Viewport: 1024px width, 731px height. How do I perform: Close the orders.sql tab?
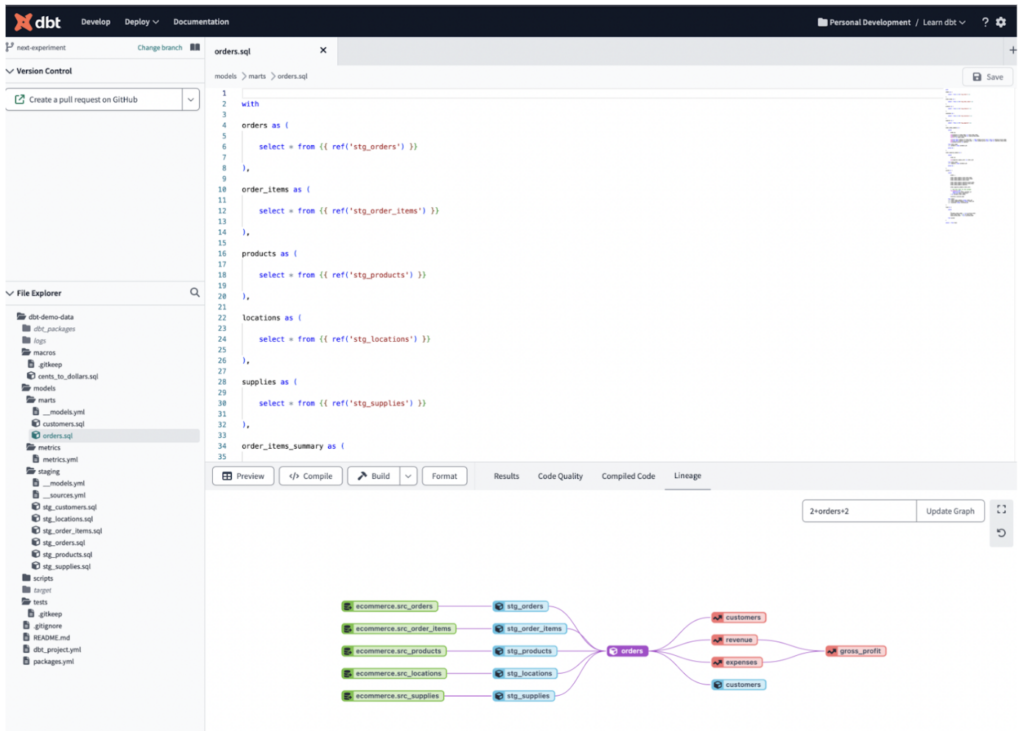click(323, 50)
